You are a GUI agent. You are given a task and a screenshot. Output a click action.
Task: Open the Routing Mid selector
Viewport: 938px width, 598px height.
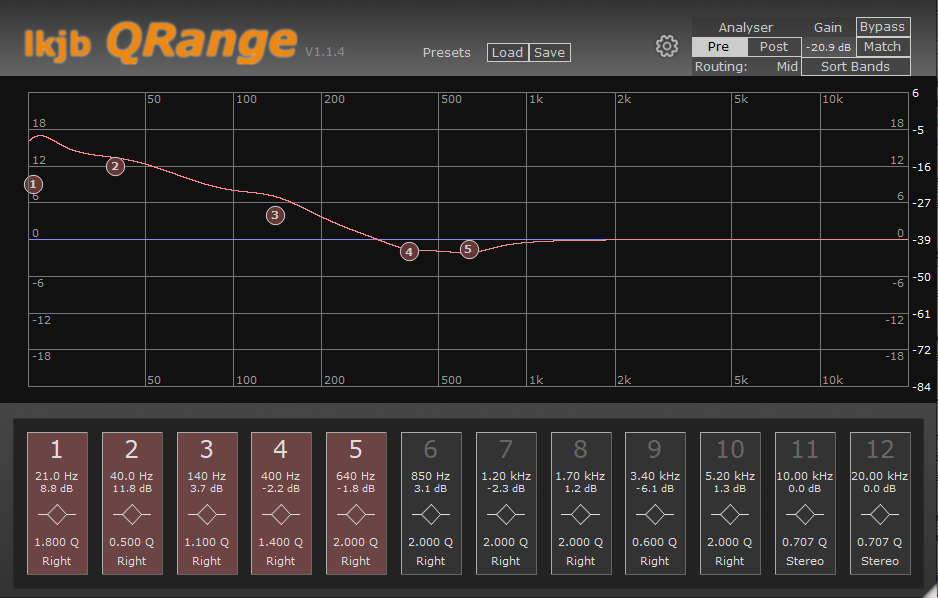point(786,66)
